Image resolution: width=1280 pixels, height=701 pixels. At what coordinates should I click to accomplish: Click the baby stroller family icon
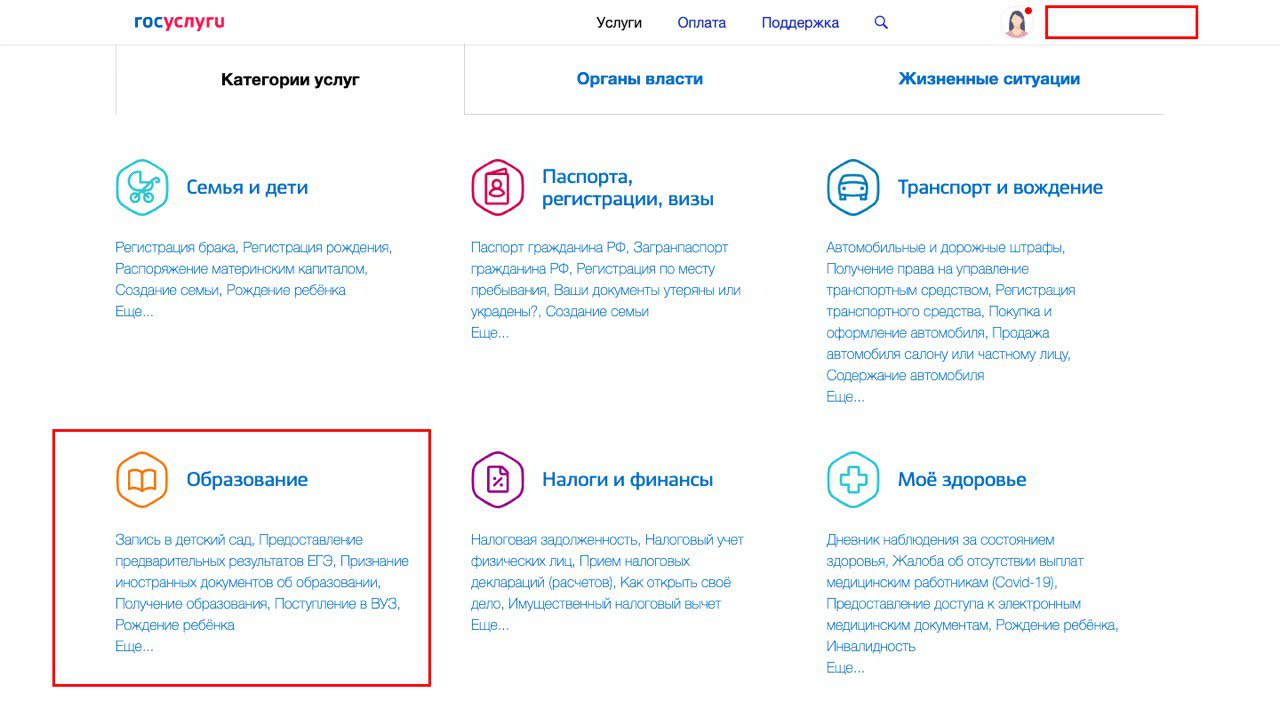pyautogui.click(x=142, y=187)
